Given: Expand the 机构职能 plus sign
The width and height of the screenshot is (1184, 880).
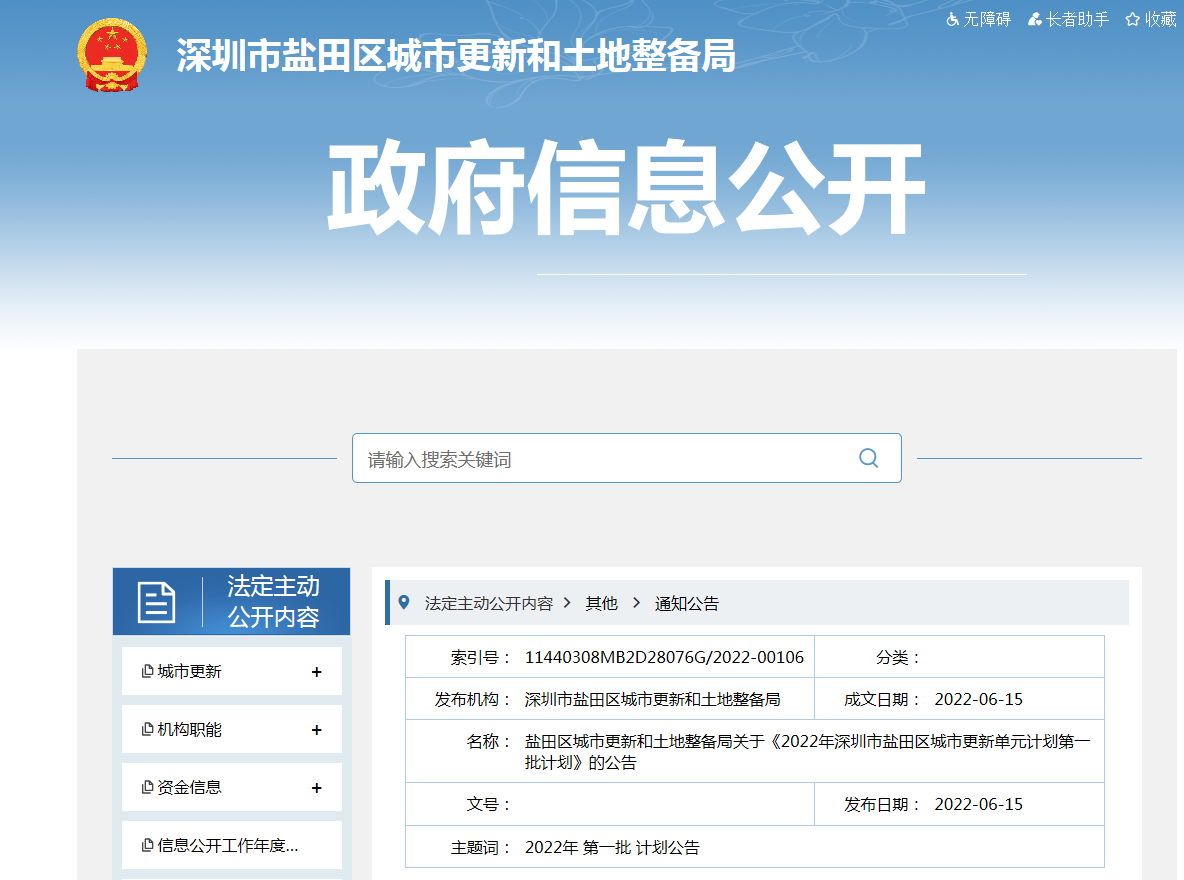Looking at the screenshot, I should point(316,730).
